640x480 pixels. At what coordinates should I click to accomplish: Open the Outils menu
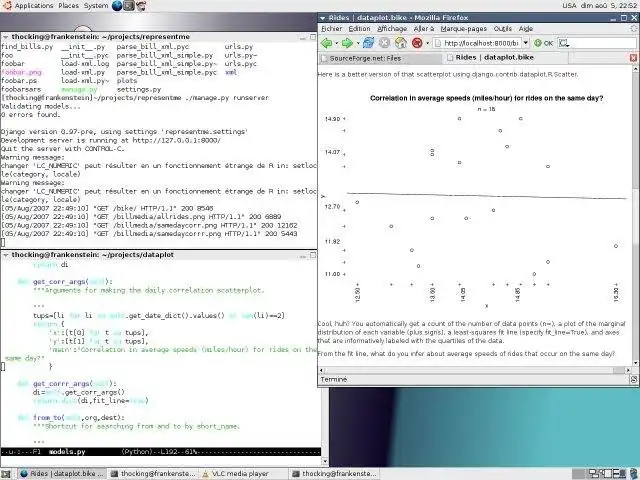(502, 29)
